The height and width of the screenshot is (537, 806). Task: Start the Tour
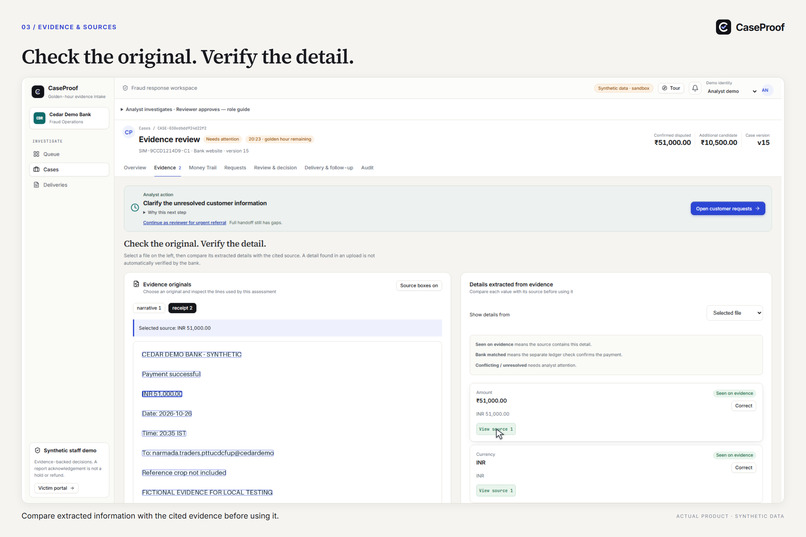tap(671, 88)
